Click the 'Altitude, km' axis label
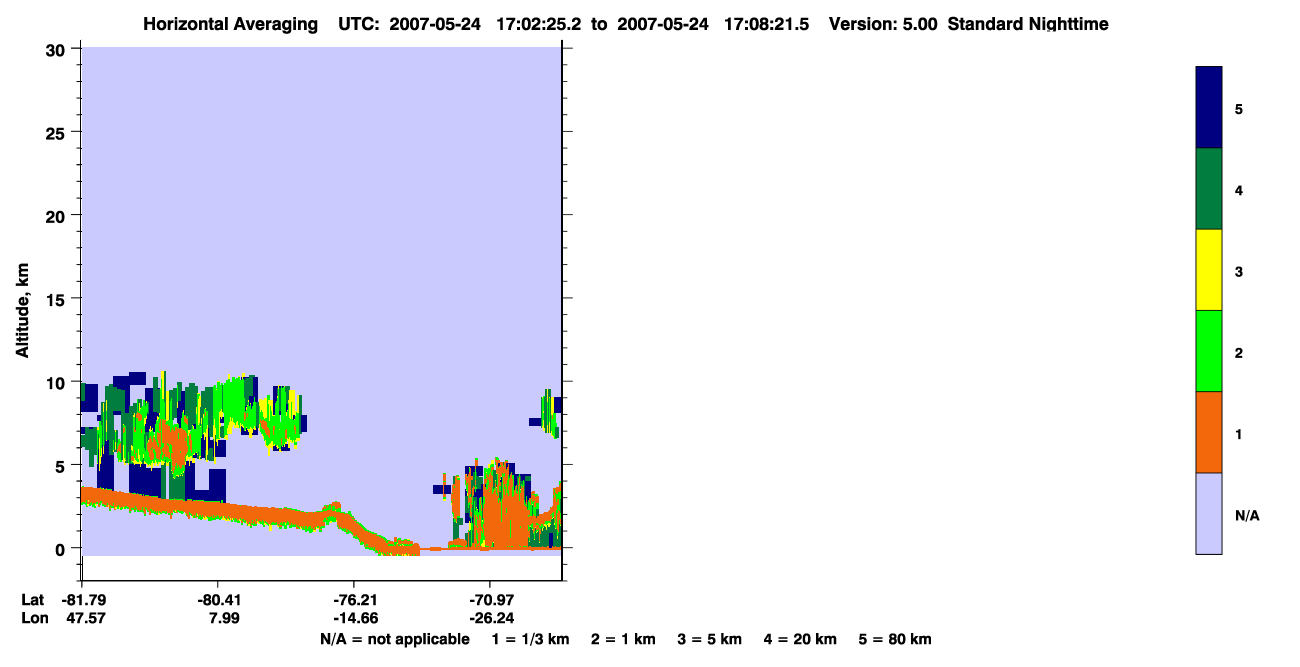Screen dimensions: 1300x667 (22, 310)
